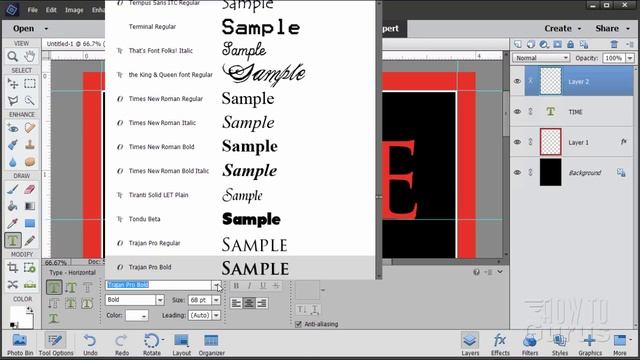The width and height of the screenshot is (640, 360).
Task: Select the Layer 1 thumbnail
Action: (x=550, y=142)
